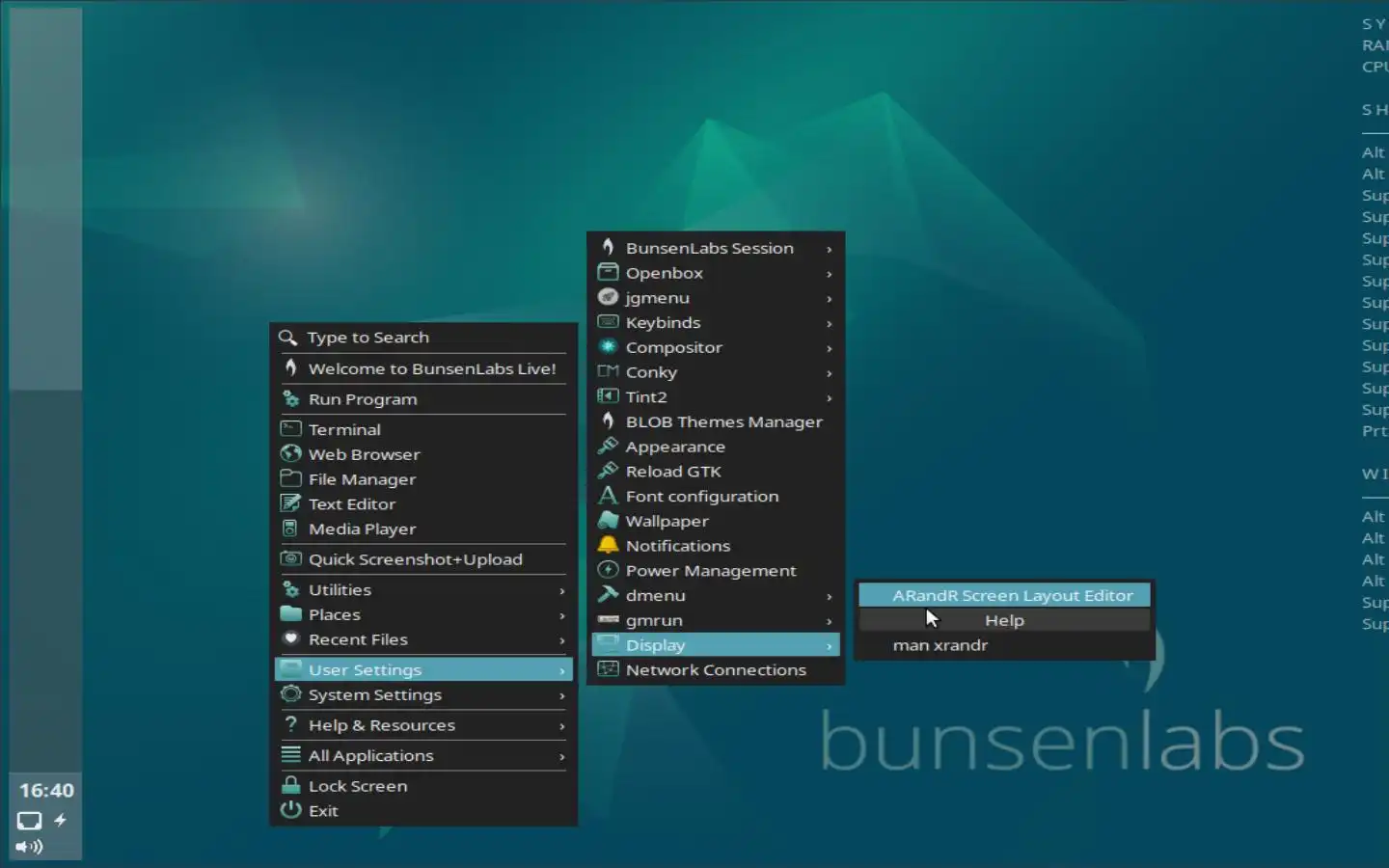Image resolution: width=1389 pixels, height=868 pixels.
Task: Click the BunsenLabs Session flame icon
Action: click(x=608, y=247)
